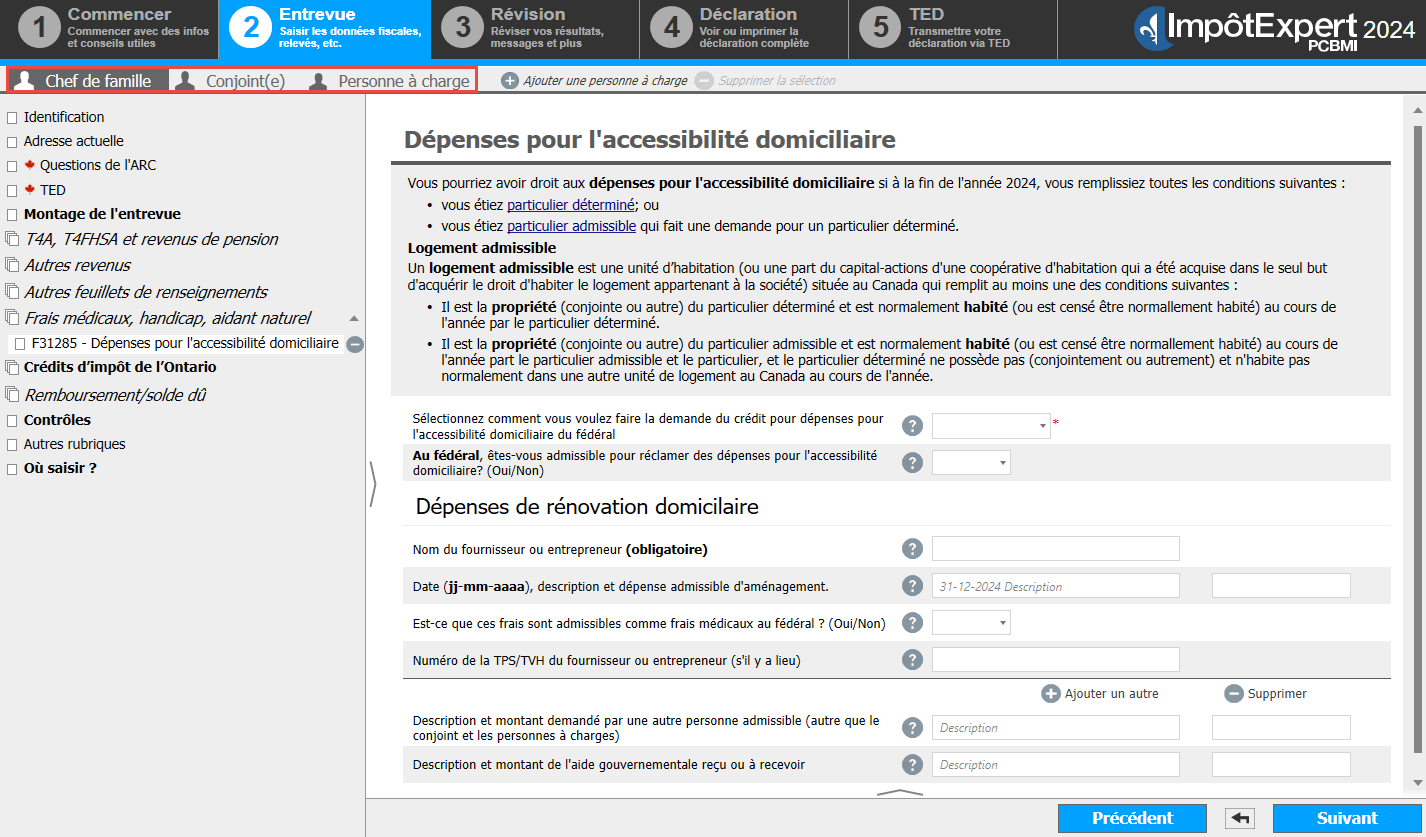Click the minus icon beside 'Supprimer'

(x=1234, y=694)
